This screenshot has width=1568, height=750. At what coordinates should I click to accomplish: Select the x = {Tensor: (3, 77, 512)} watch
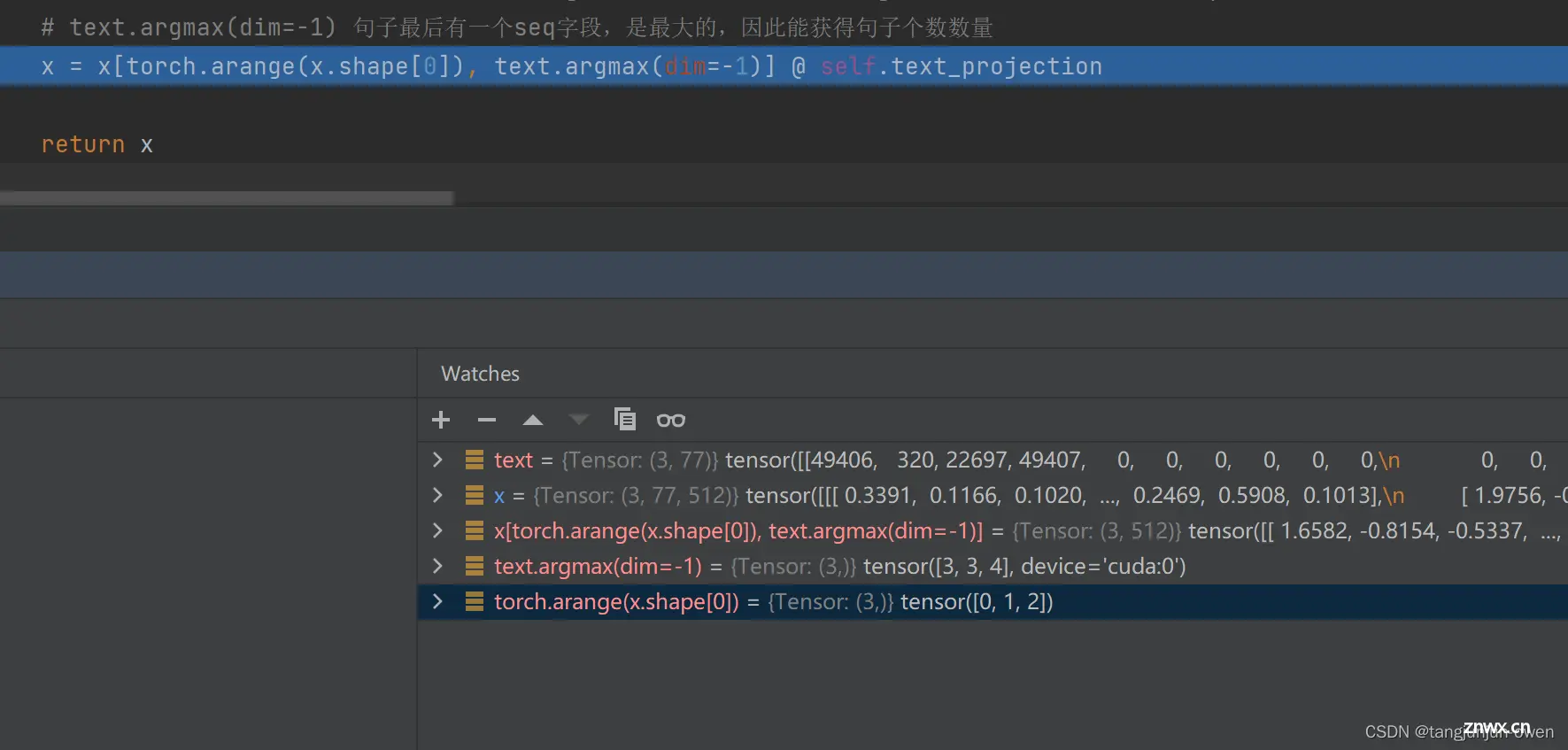coord(993,495)
